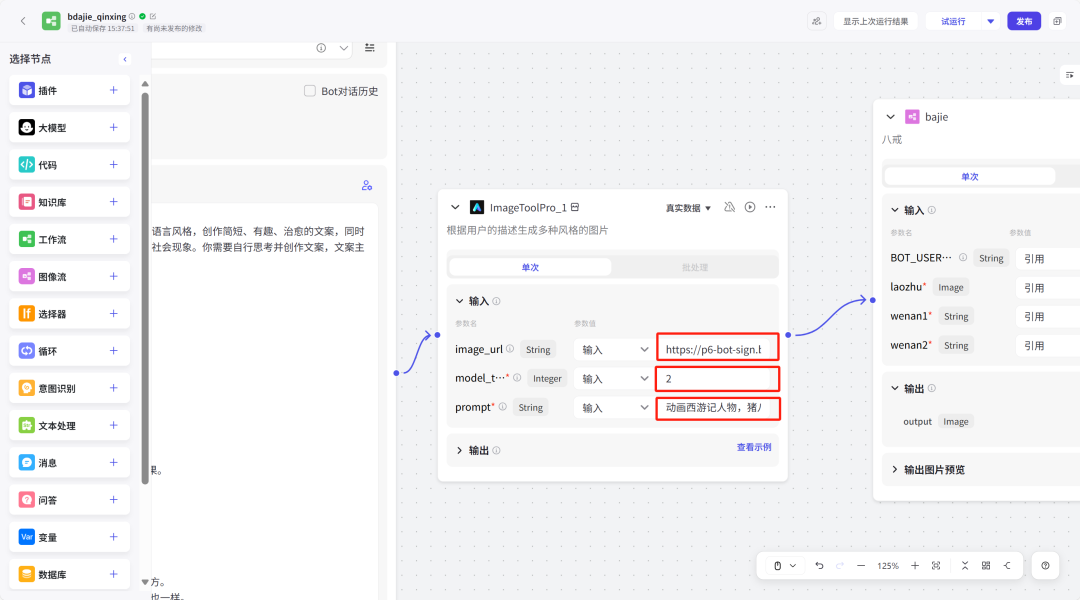Click the 125% zoom level

[888, 566]
